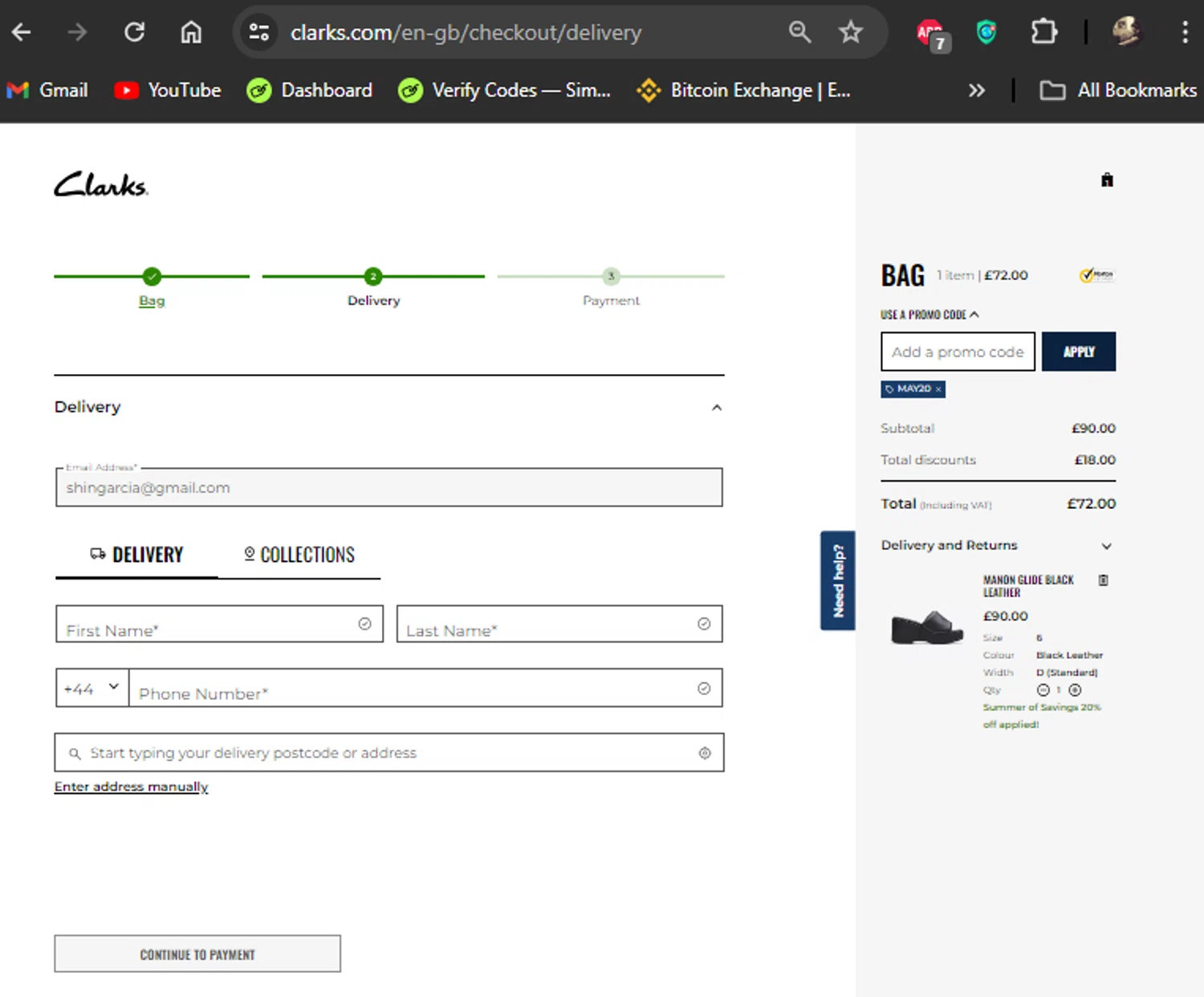Bookmark this page with the star
The height and width of the screenshot is (997, 1204).
tap(850, 32)
